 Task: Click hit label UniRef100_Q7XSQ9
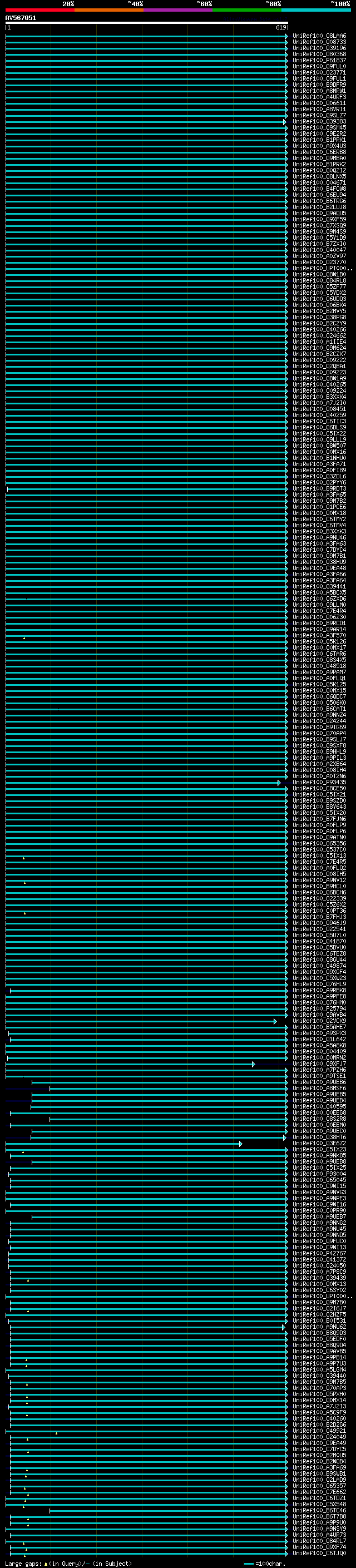[319, 225]
